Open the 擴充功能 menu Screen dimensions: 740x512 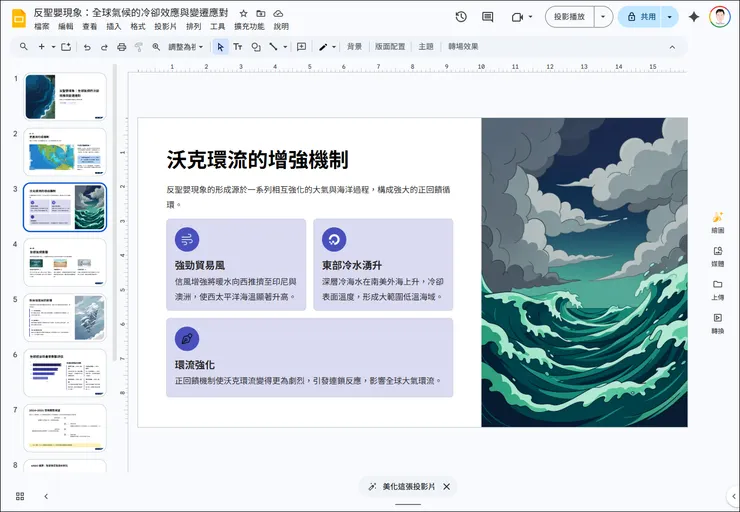(x=249, y=26)
